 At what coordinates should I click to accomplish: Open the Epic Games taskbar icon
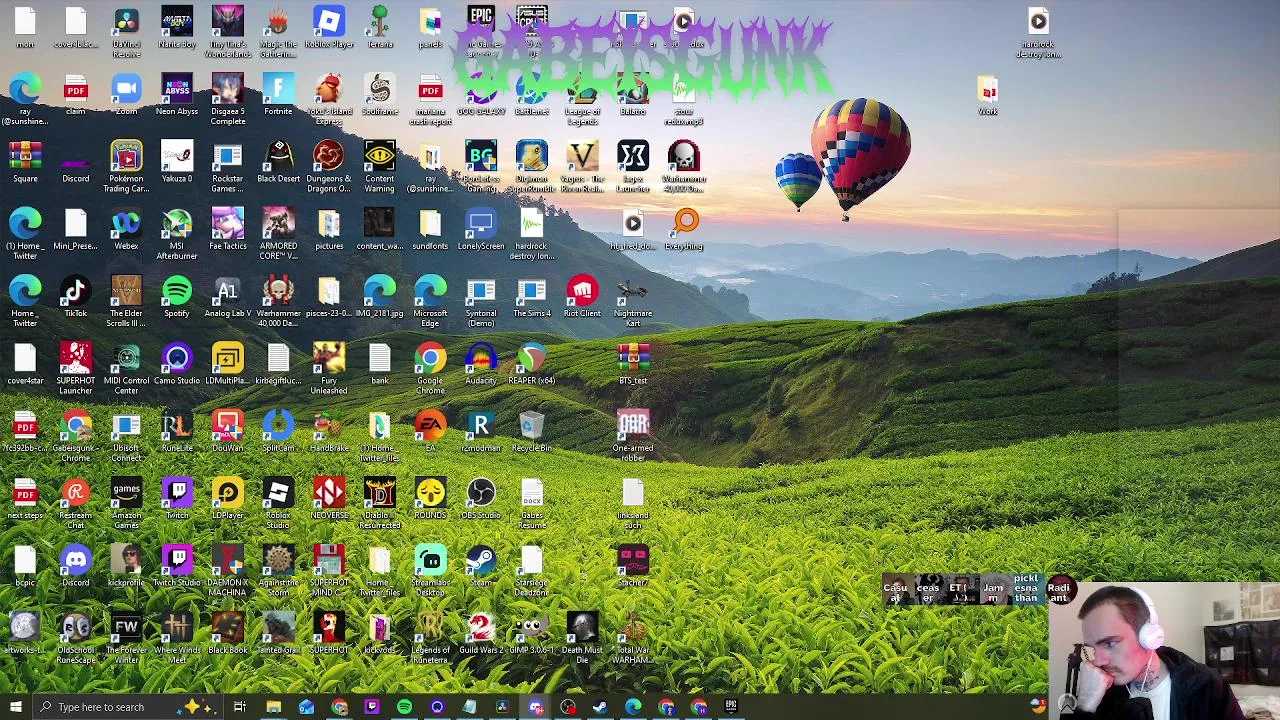(731, 707)
